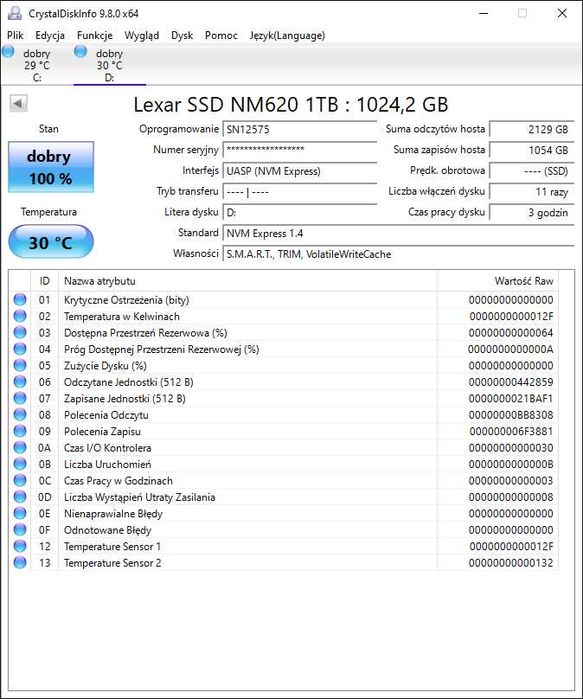Screen dimensions: 583x699
Task: Click the Liczba włączeń dysku value 11 razy
Action: click(x=532, y=192)
